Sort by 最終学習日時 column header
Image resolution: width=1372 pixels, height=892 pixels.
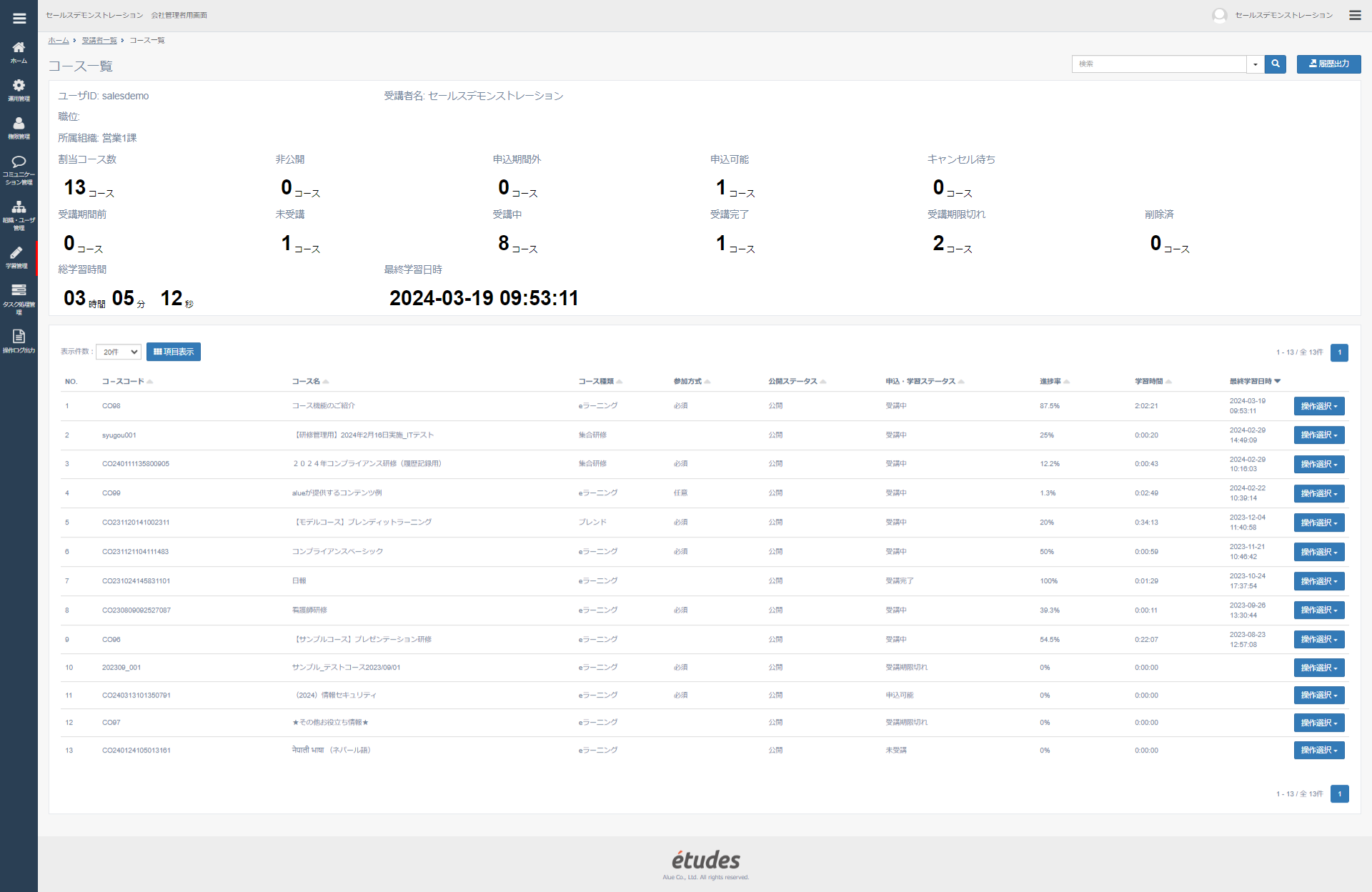pos(1255,382)
